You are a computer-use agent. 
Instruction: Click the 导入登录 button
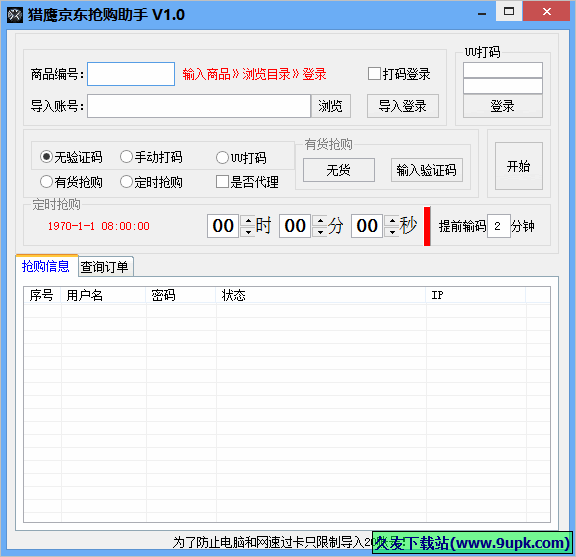click(x=403, y=106)
